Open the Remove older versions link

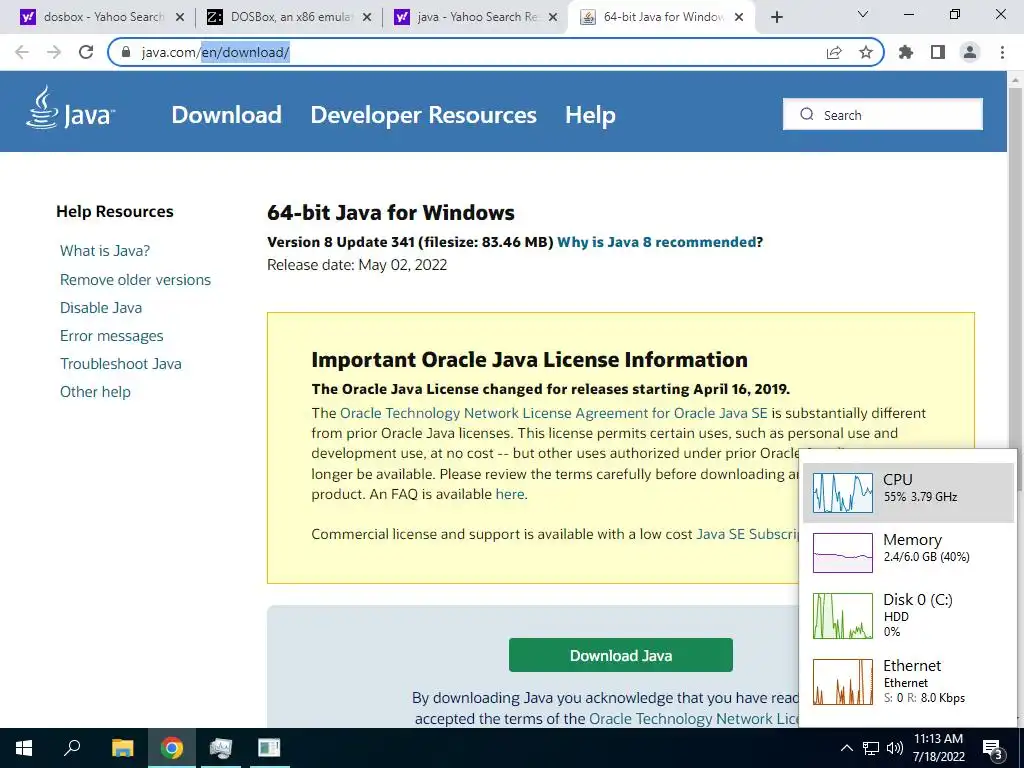coord(135,280)
